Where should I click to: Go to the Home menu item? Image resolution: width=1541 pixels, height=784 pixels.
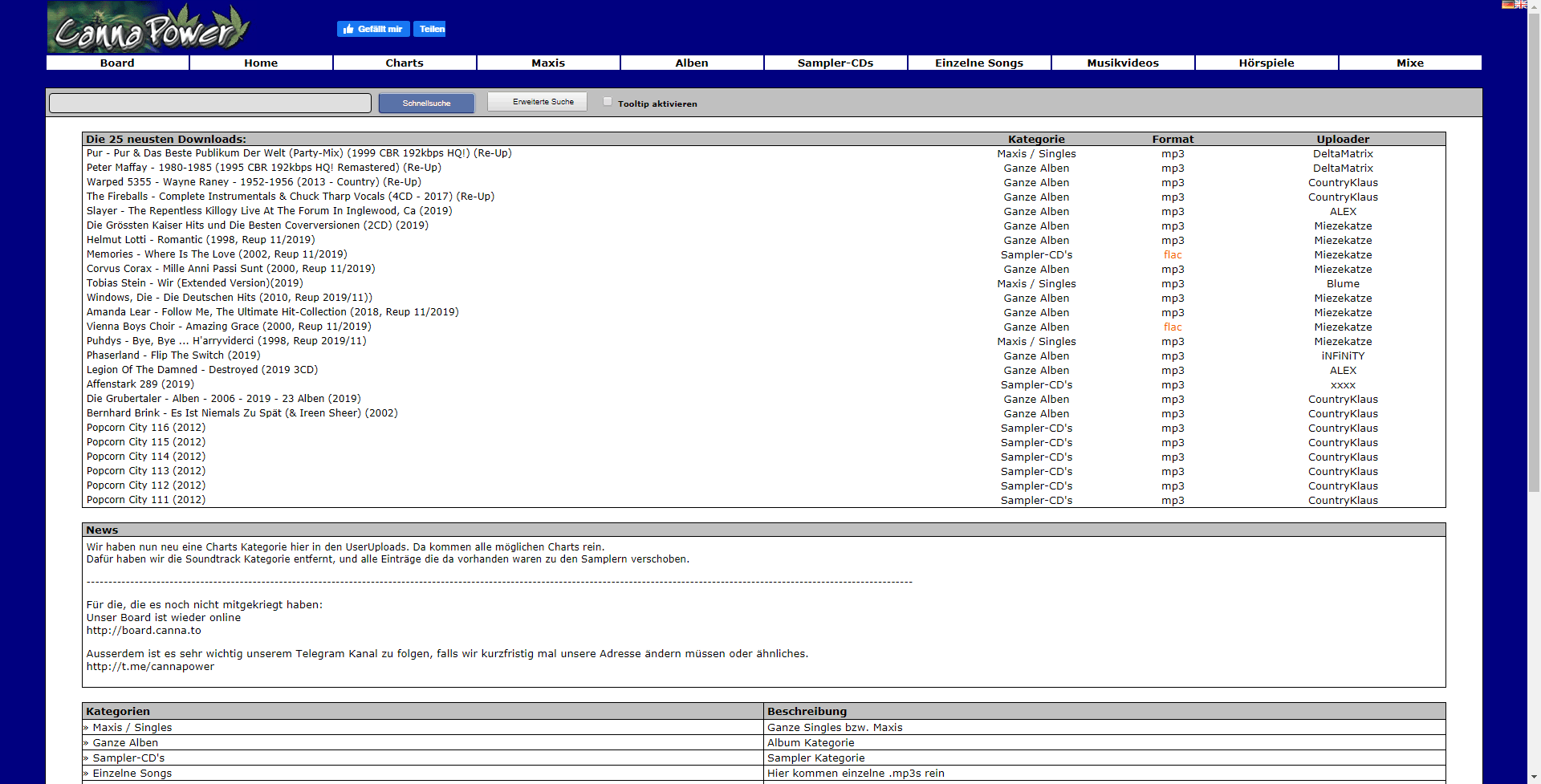pyautogui.click(x=261, y=63)
